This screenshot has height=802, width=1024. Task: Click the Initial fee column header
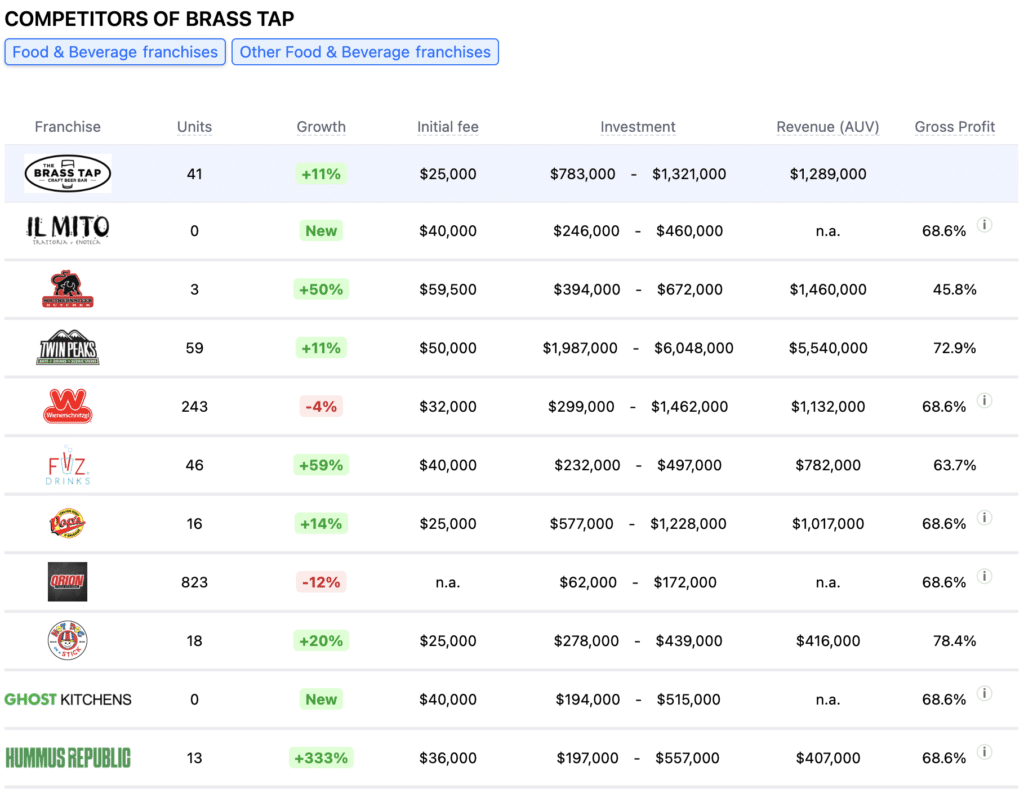[x=448, y=127]
